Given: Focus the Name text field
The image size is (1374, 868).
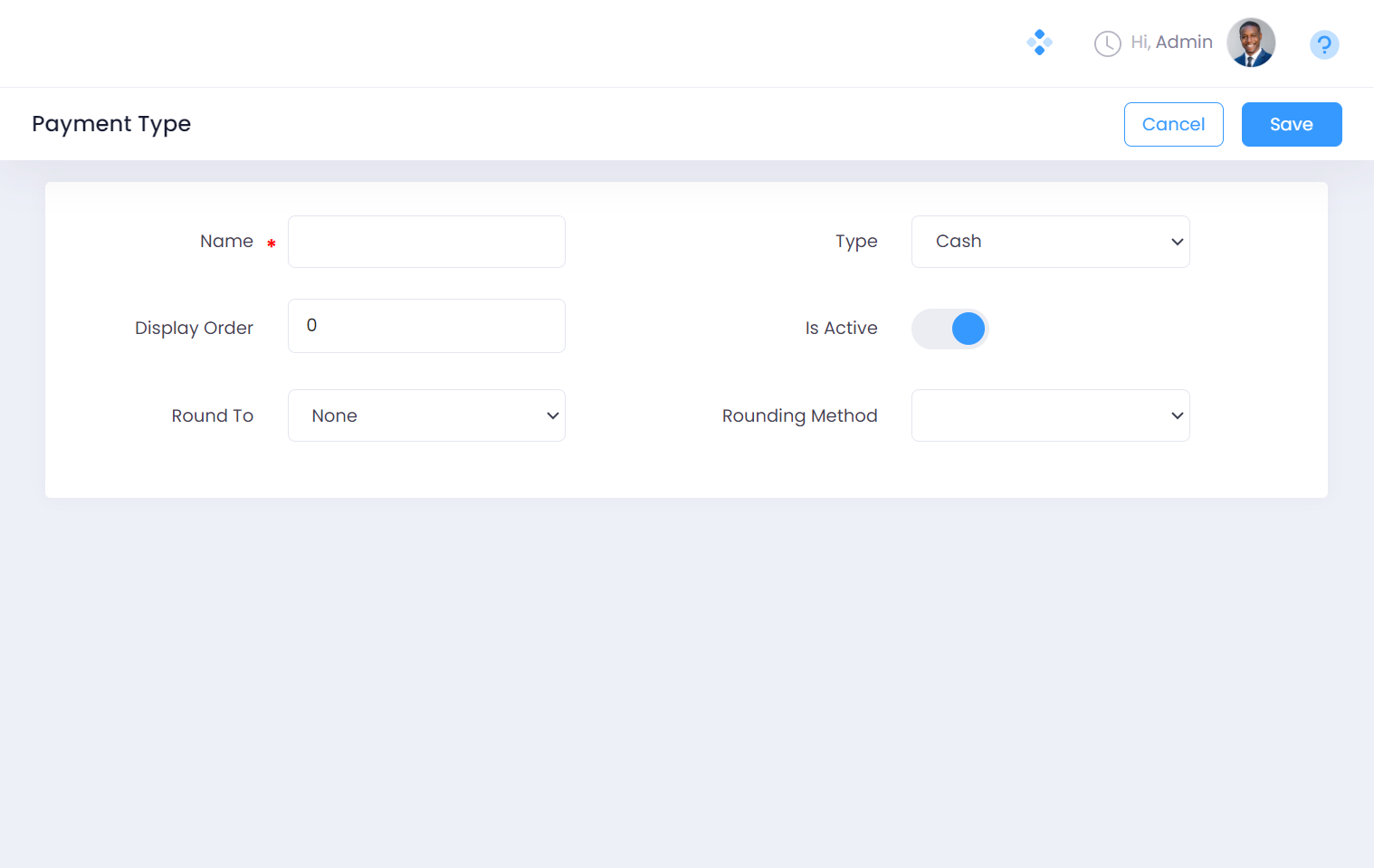Looking at the screenshot, I should tap(426, 242).
